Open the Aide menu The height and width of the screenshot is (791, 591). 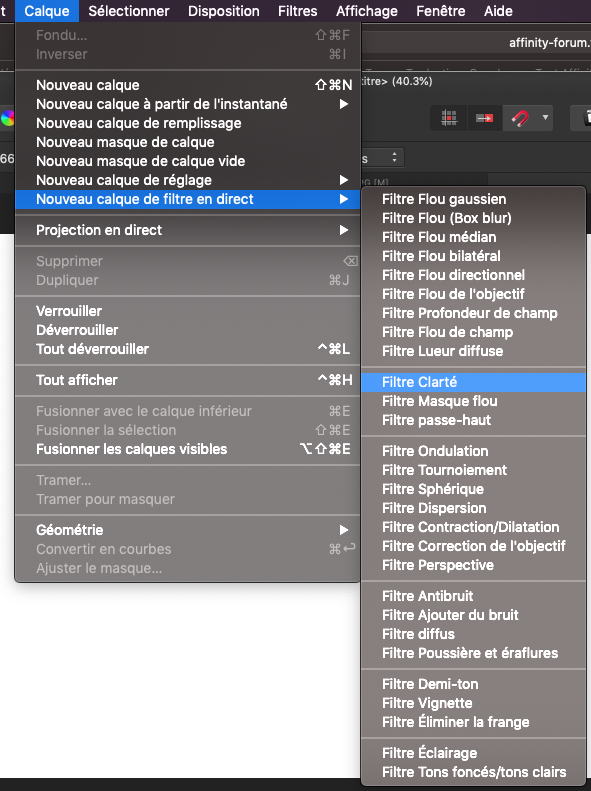tap(498, 11)
